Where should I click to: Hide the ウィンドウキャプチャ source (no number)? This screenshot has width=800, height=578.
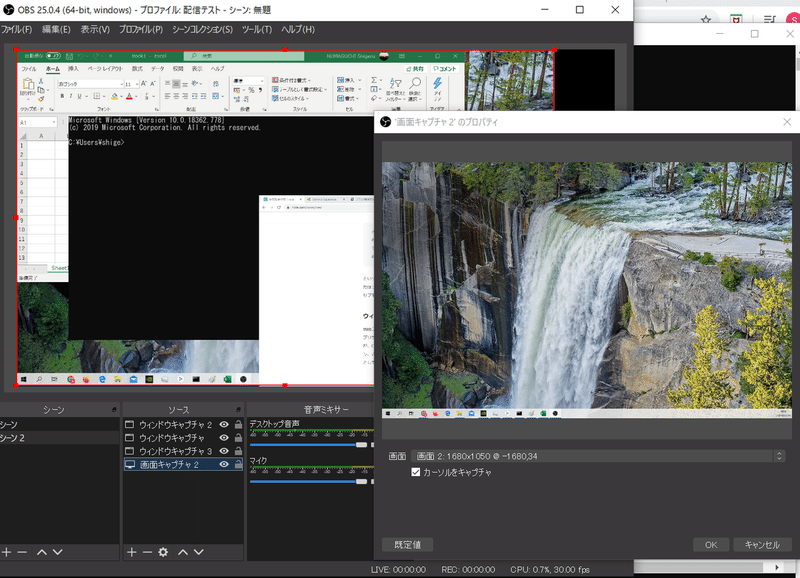(x=224, y=438)
